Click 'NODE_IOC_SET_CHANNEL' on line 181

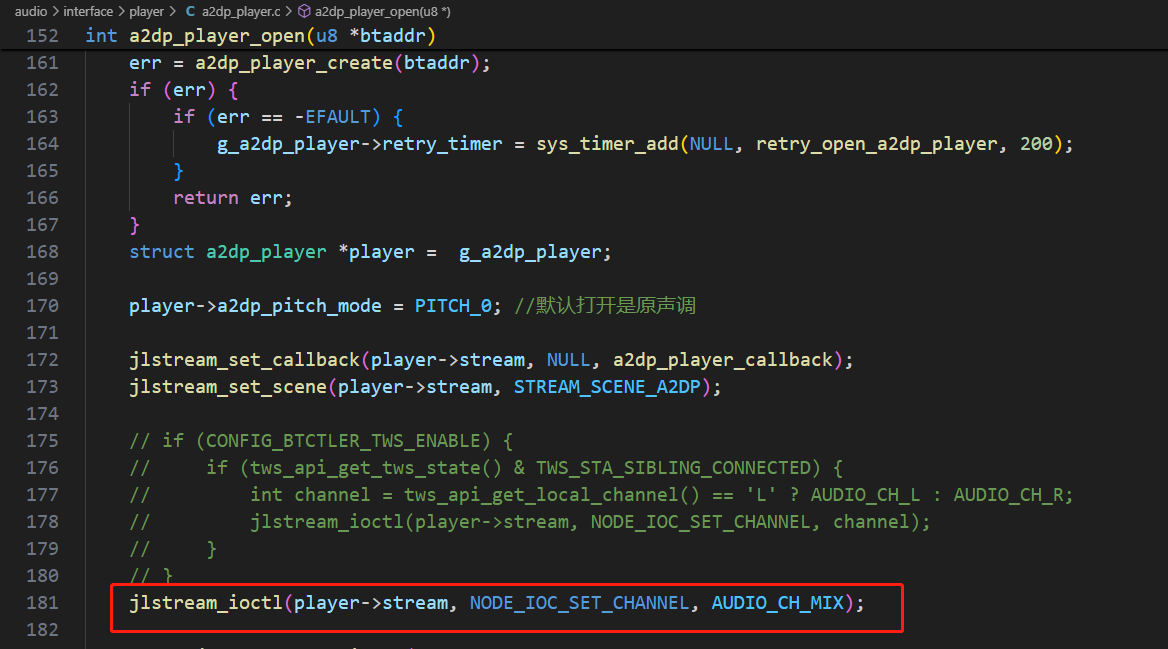580,603
